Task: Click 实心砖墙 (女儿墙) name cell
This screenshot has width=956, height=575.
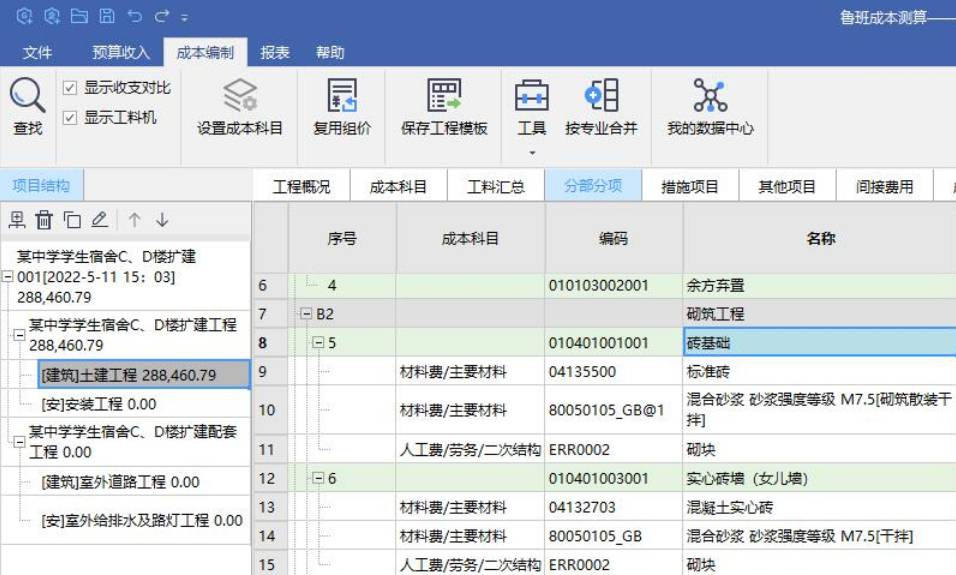Action: point(820,478)
